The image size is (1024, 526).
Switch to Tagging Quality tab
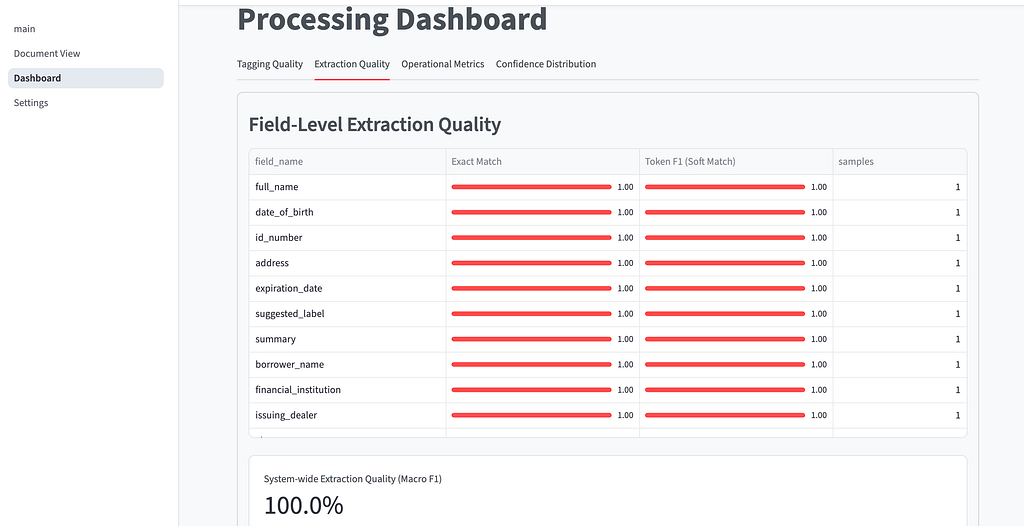pyautogui.click(x=270, y=64)
